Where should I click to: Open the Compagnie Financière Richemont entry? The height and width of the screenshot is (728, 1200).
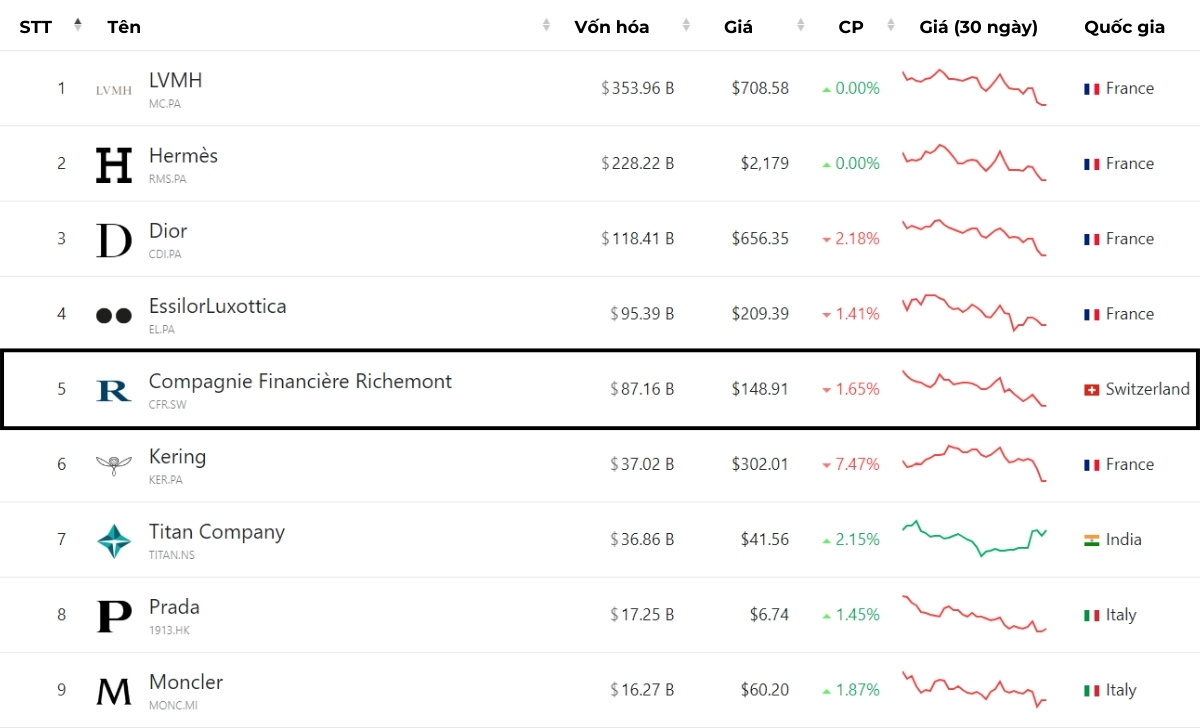300,381
